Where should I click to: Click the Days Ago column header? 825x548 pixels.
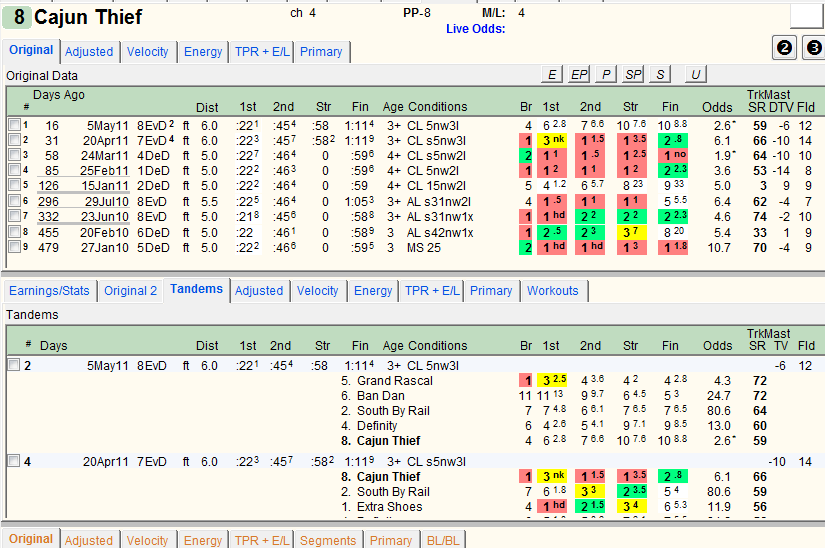point(58,95)
